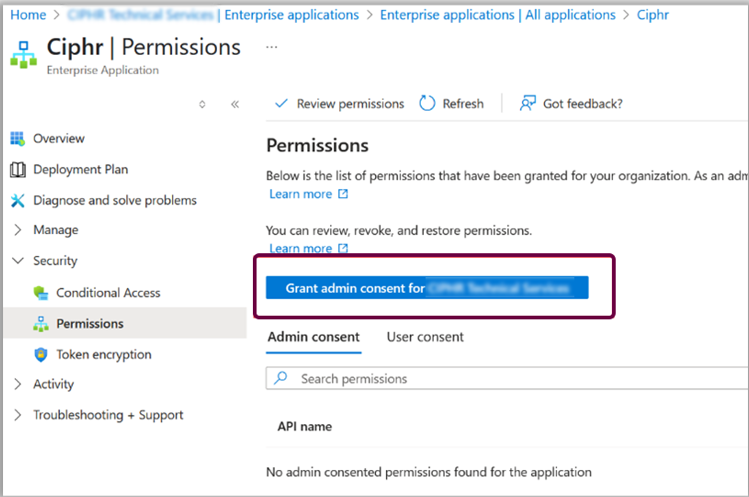Click Got feedback? toolbar button
Viewport: 749px width, 497px height.
[x=571, y=103]
